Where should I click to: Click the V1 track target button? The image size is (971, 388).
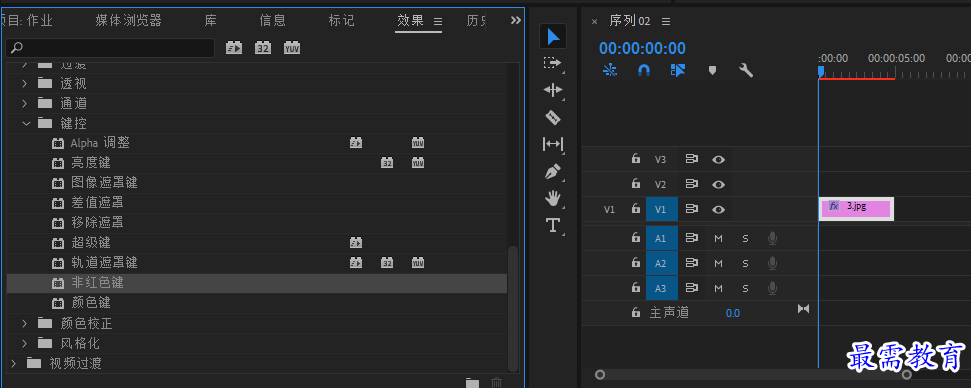pos(661,209)
